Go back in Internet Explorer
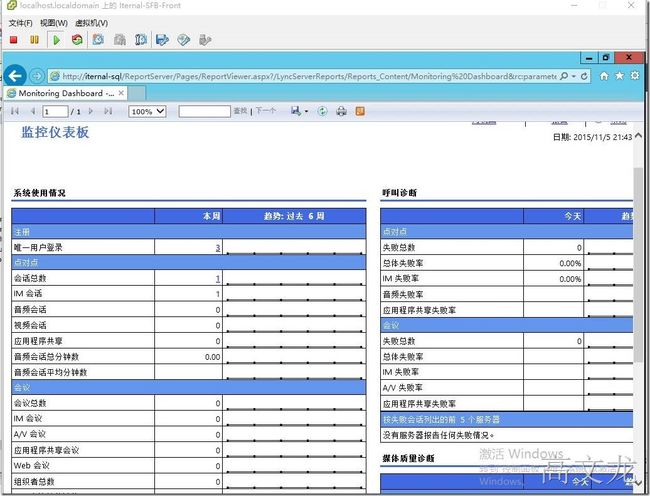The image size is (650, 496). [15, 76]
